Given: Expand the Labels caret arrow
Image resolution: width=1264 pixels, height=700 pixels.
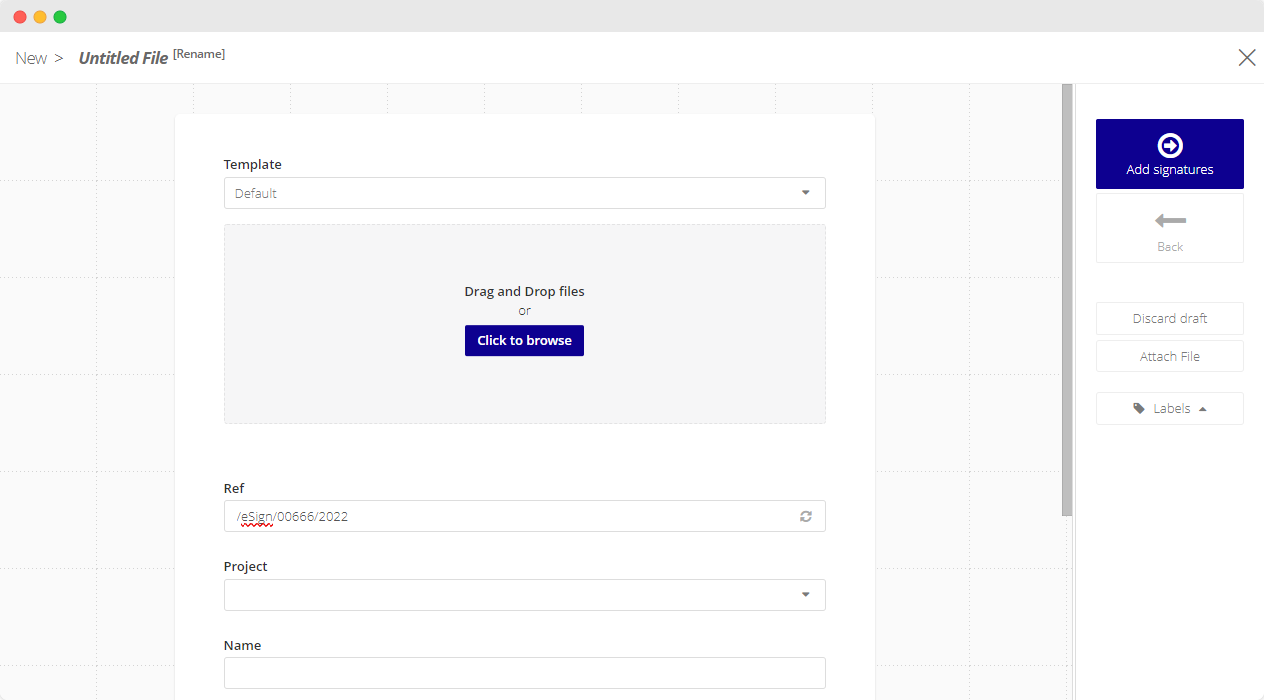Looking at the screenshot, I should (1202, 409).
